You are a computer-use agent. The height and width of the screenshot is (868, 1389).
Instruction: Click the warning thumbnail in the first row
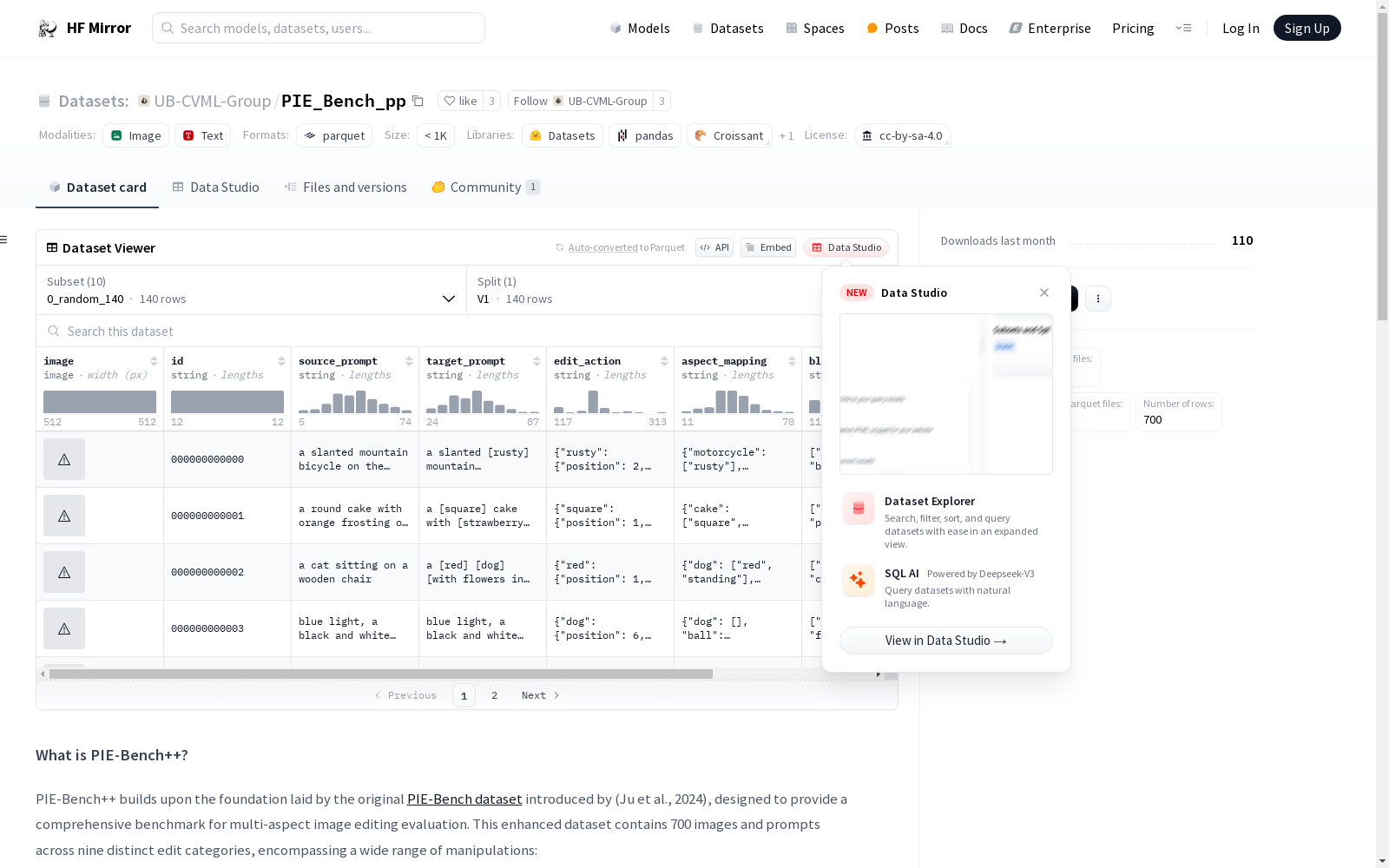[x=64, y=459]
